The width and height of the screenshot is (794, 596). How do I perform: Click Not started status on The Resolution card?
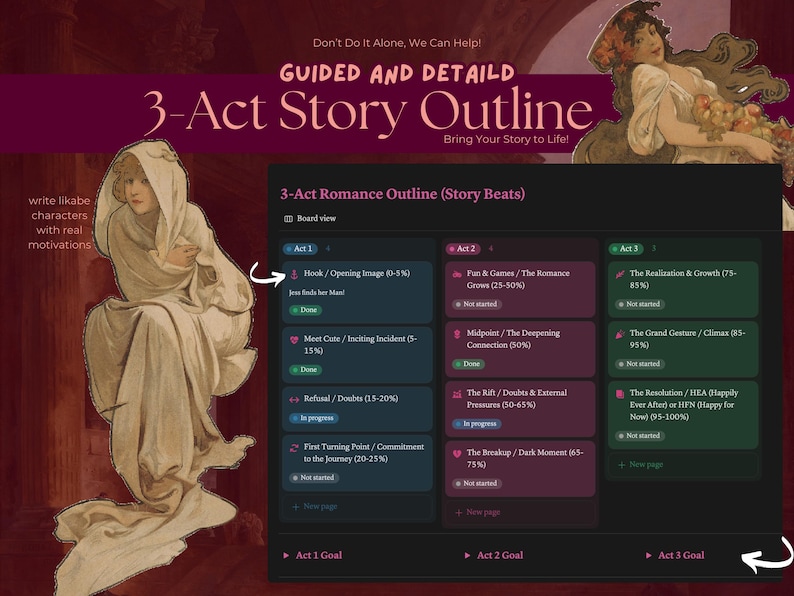(x=640, y=436)
